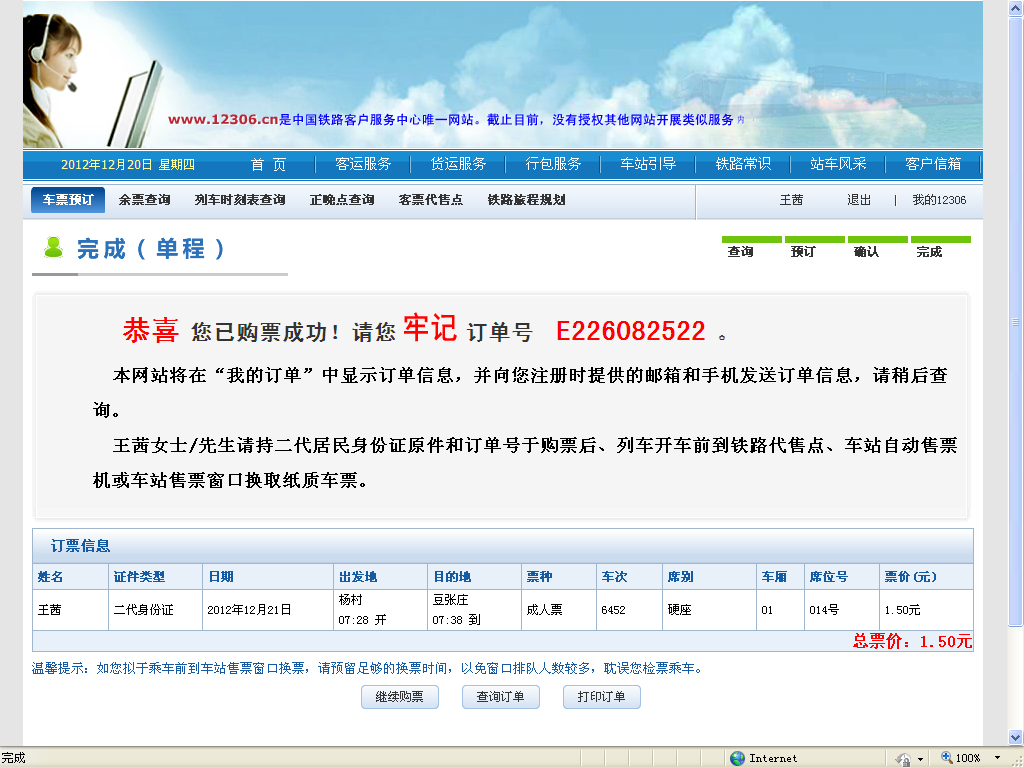
Task: Click the 打印订单 button
Action: [601, 697]
